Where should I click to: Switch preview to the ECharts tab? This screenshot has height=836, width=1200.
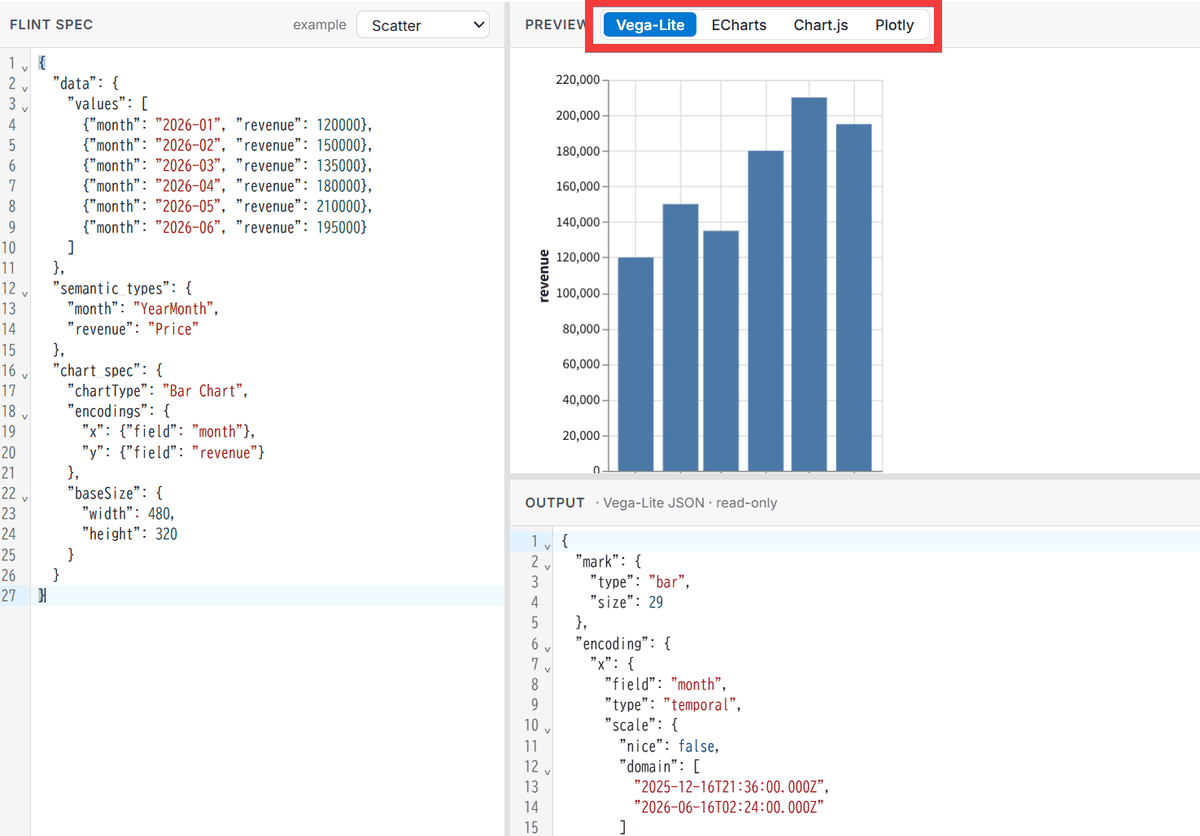739,25
